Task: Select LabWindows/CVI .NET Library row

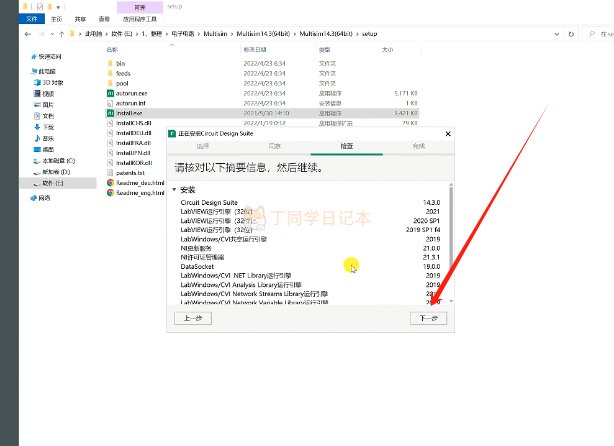Action: tap(310, 275)
